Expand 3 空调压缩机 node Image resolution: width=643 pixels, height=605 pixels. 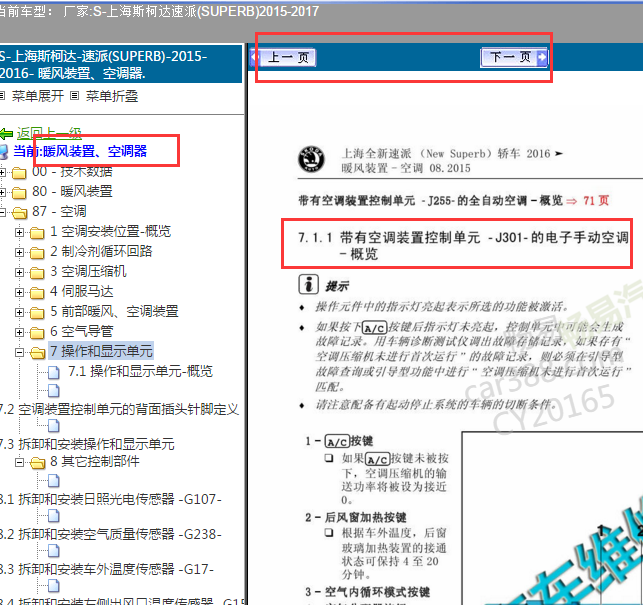click(19, 272)
